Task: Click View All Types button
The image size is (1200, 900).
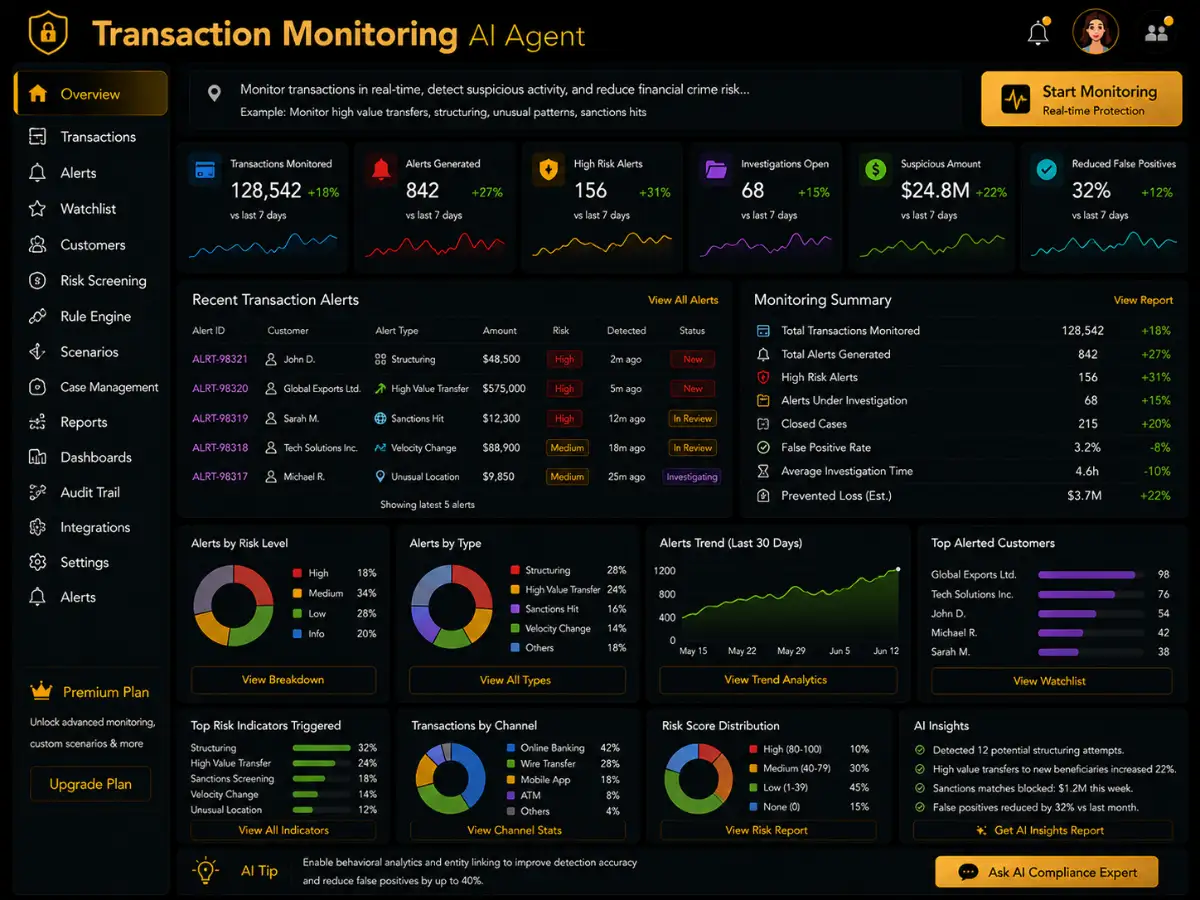Action: click(516, 680)
